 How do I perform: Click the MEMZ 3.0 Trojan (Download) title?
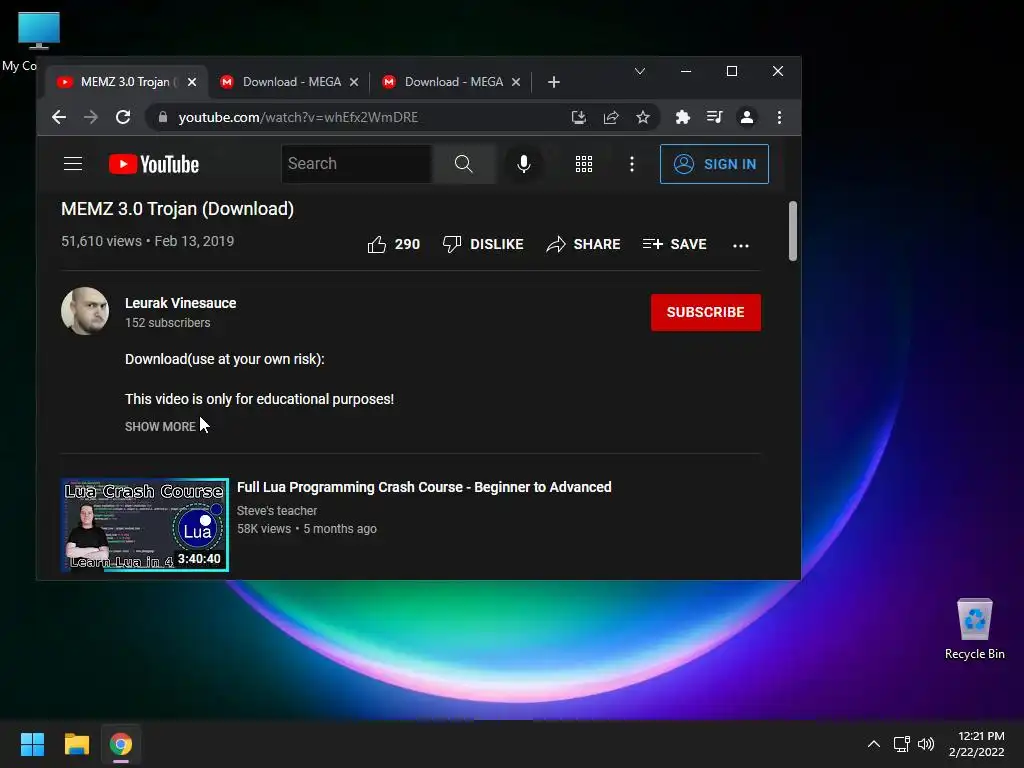178,209
